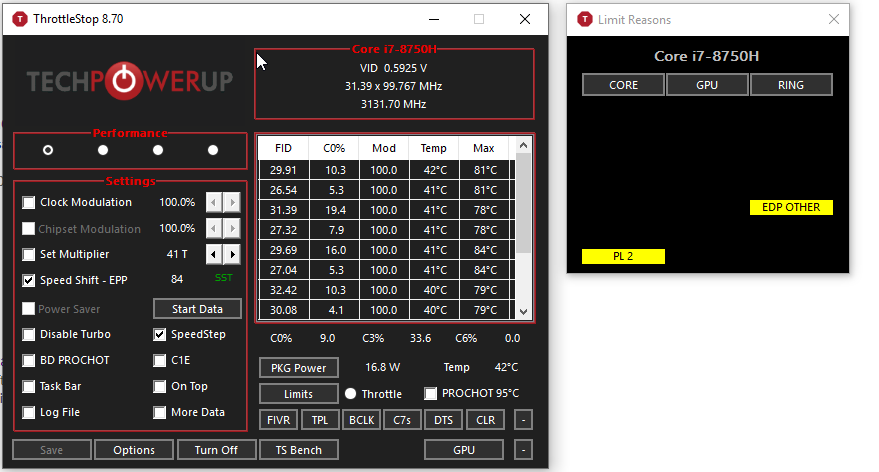Launch TS Bench

299,450
